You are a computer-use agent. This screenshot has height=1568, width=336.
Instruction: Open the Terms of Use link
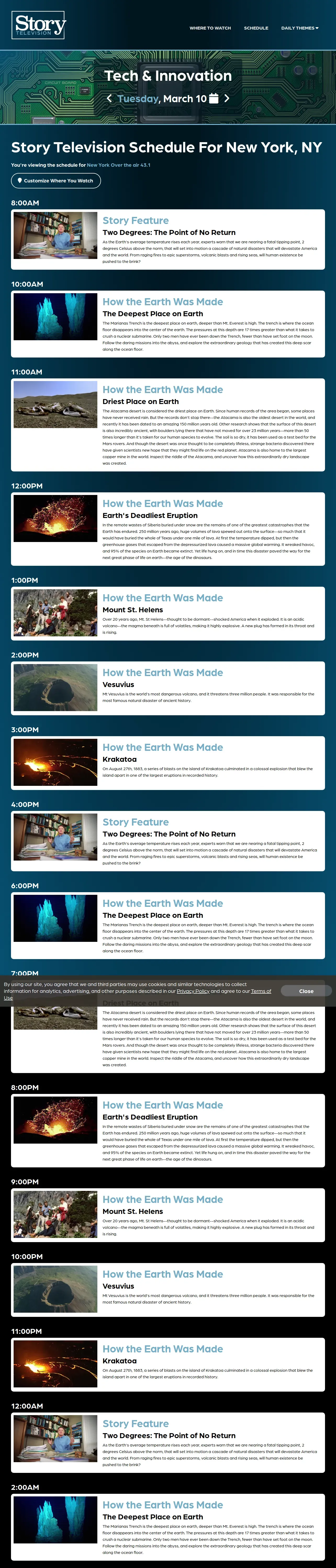[x=260, y=991]
